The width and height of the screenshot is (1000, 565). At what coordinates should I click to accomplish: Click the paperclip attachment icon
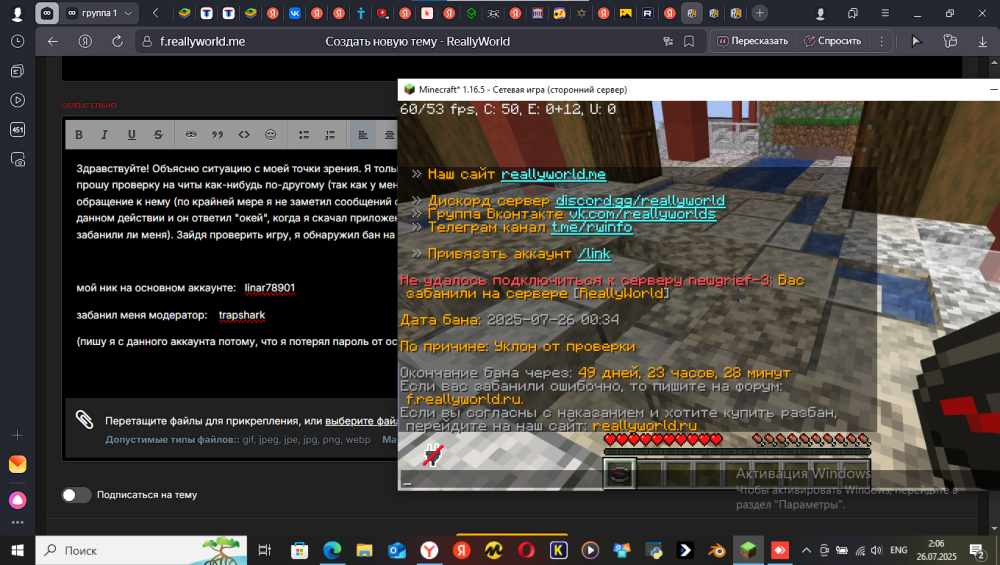84,419
